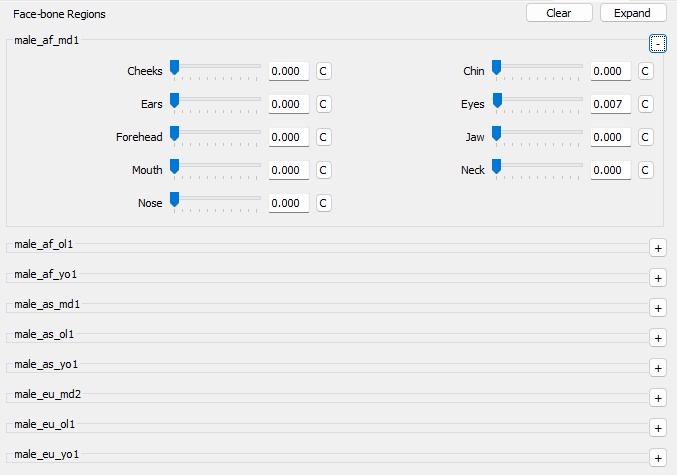Click the Neck value input field
Screen dimensions: 677x475
(610, 170)
